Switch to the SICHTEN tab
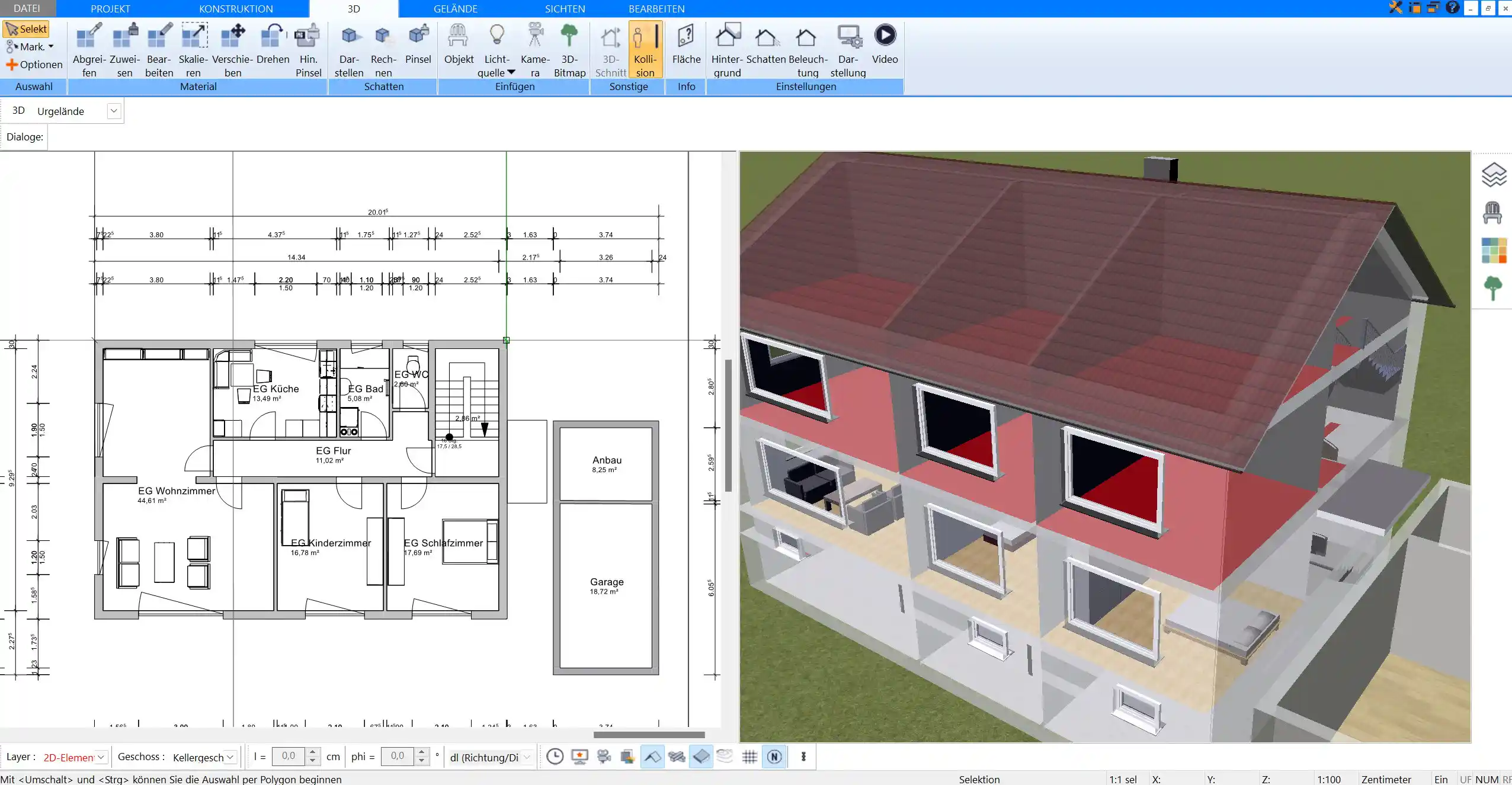 tap(565, 8)
